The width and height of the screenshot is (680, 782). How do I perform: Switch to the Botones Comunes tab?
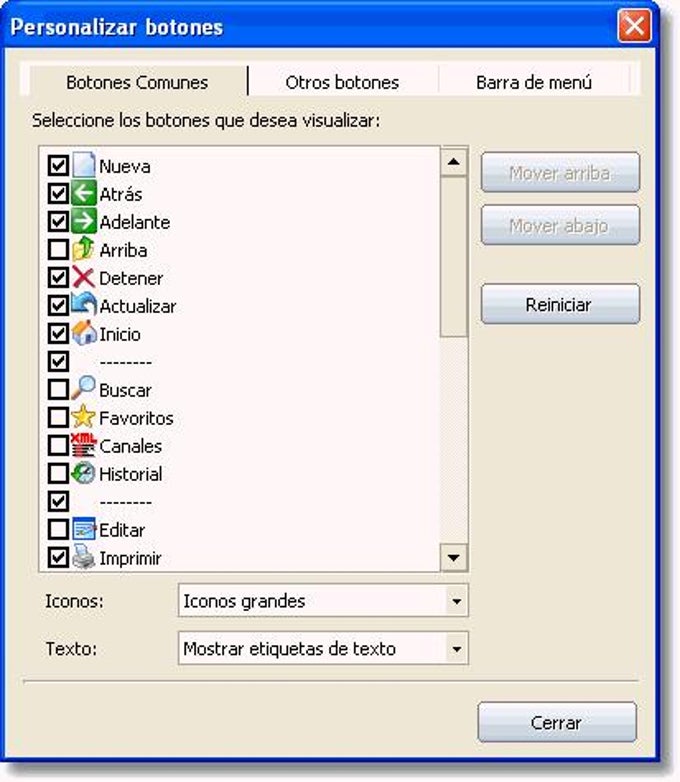point(137,82)
